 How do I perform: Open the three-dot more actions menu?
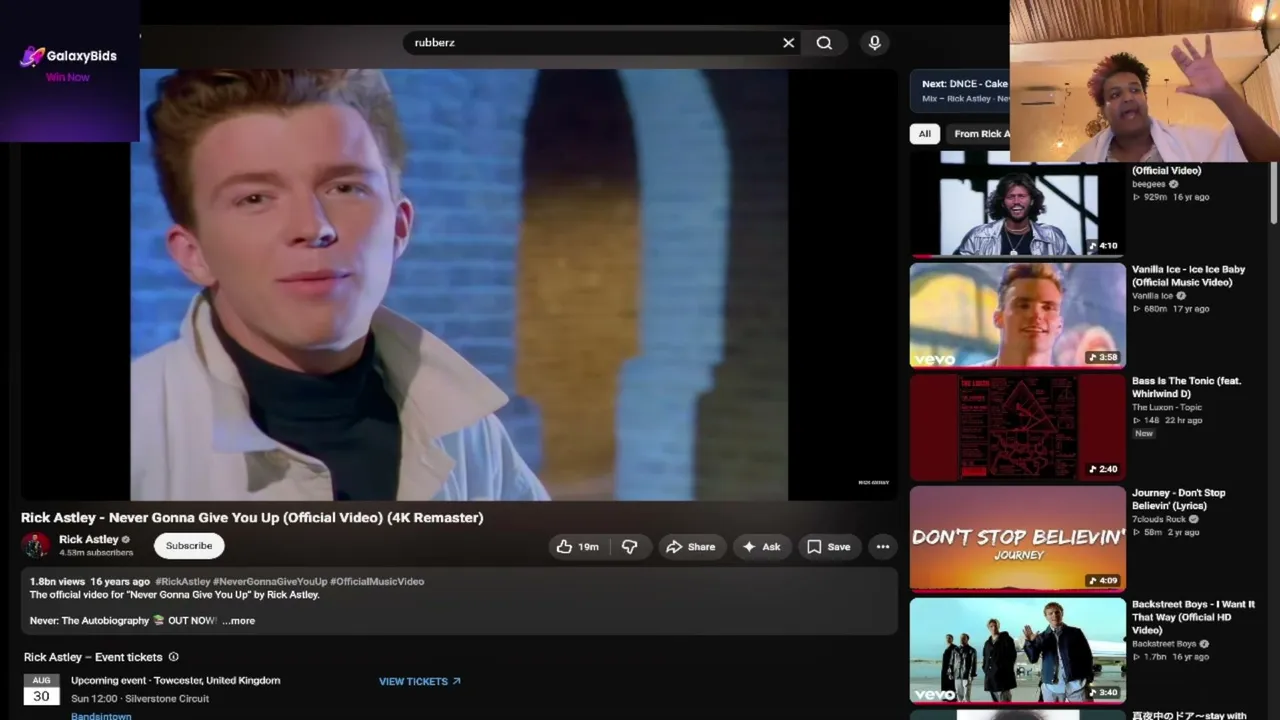883,547
